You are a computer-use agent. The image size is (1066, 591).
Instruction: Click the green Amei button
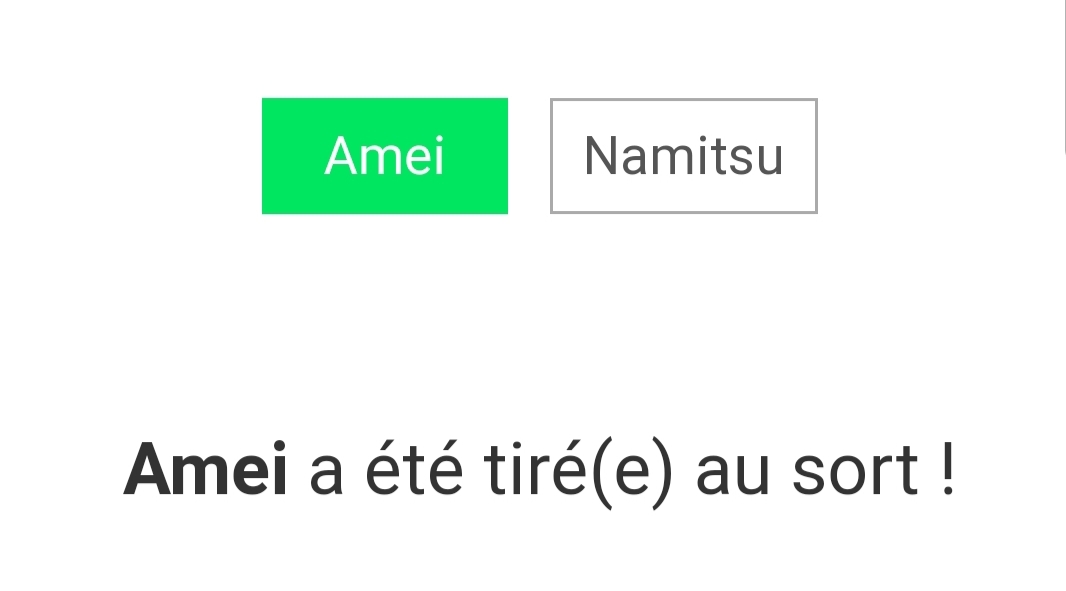384,156
